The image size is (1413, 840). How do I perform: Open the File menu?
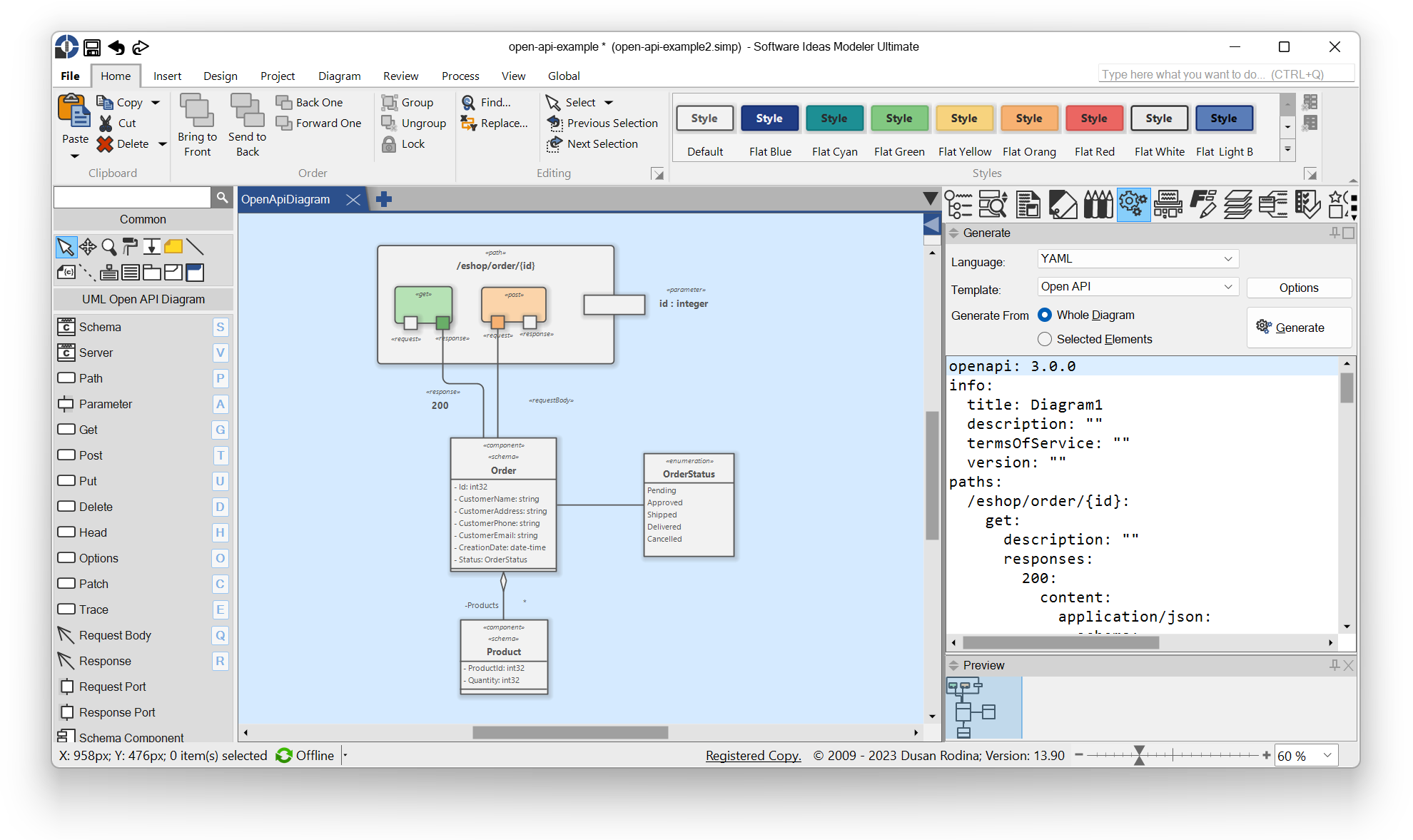[x=70, y=76]
